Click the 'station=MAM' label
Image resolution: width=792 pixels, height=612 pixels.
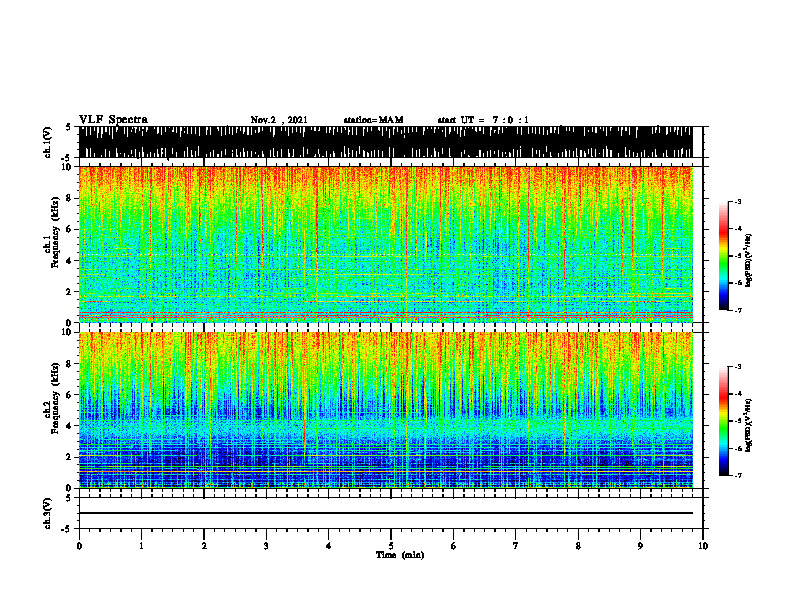pyautogui.click(x=373, y=120)
